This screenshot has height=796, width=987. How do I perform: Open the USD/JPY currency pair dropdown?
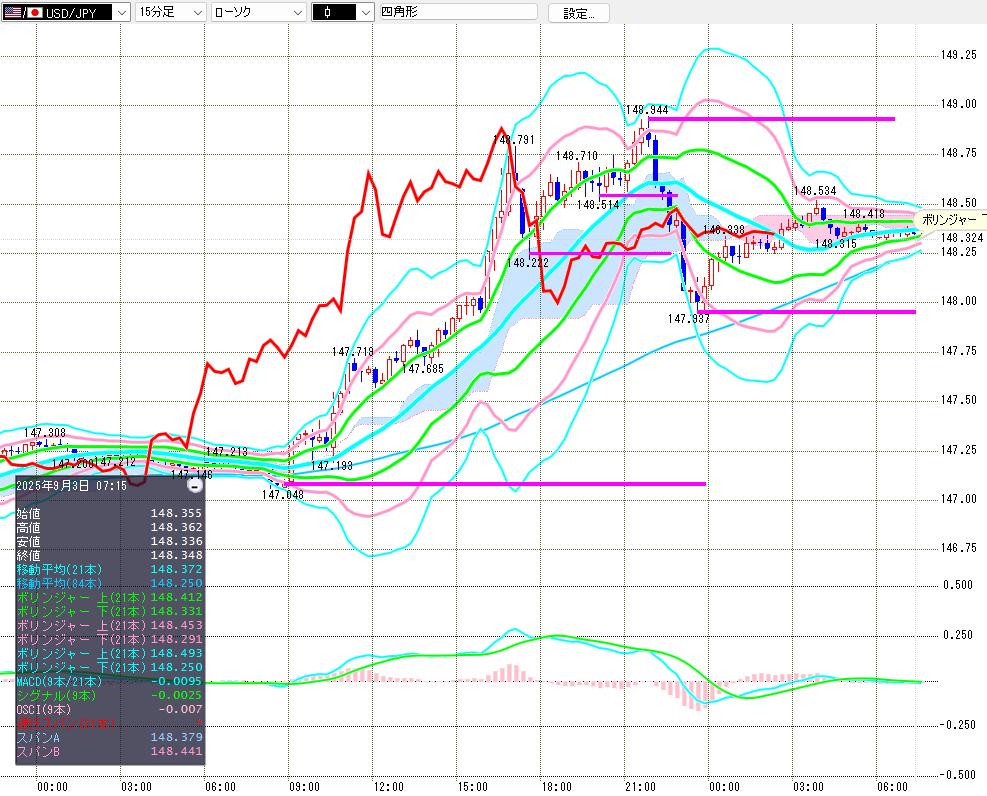click(65, 12)
